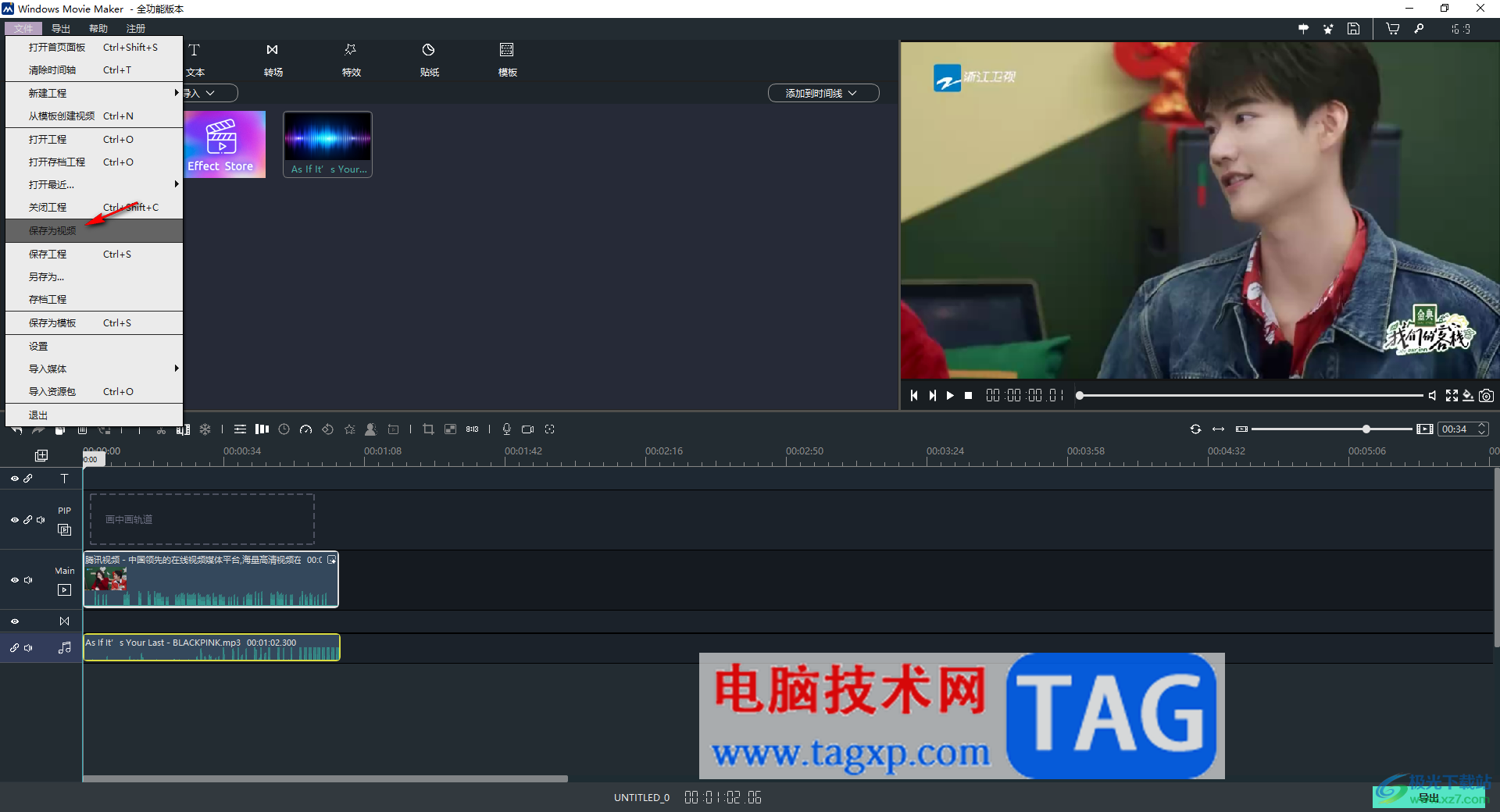
Task: Toggle visibility of the transition track
Action: [x=14, y=621]
